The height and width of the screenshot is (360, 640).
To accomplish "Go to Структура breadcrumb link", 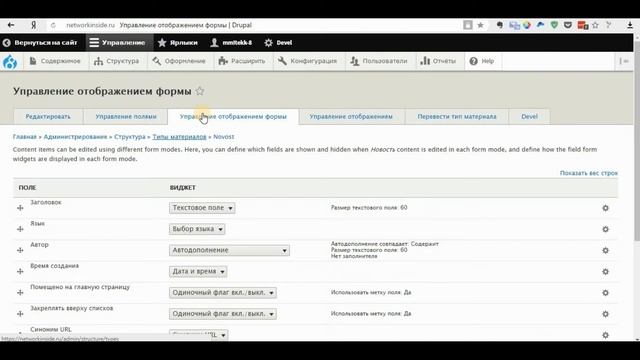I will [129, 137].
